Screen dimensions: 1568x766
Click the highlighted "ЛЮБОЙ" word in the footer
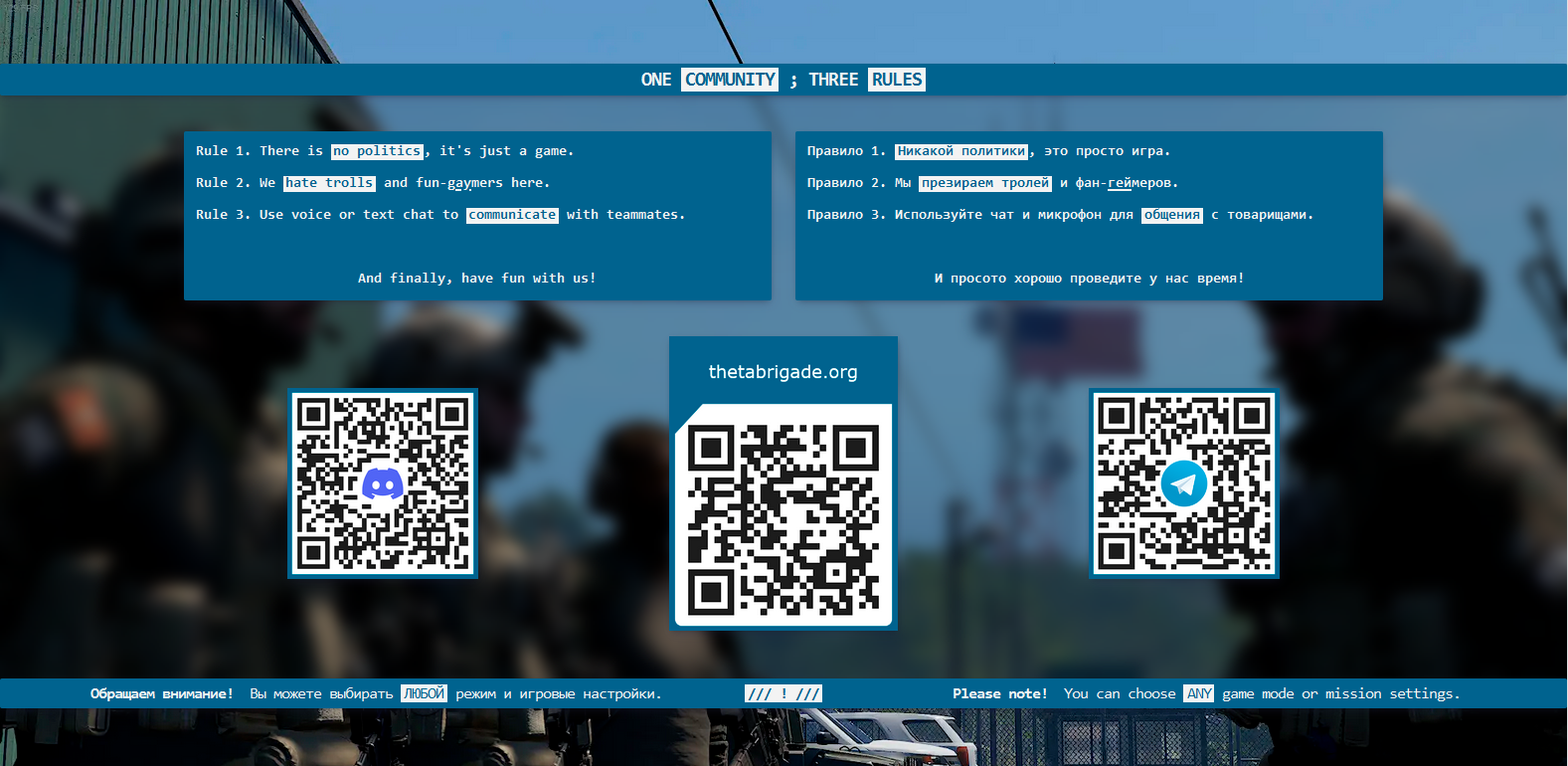[424, 693]
